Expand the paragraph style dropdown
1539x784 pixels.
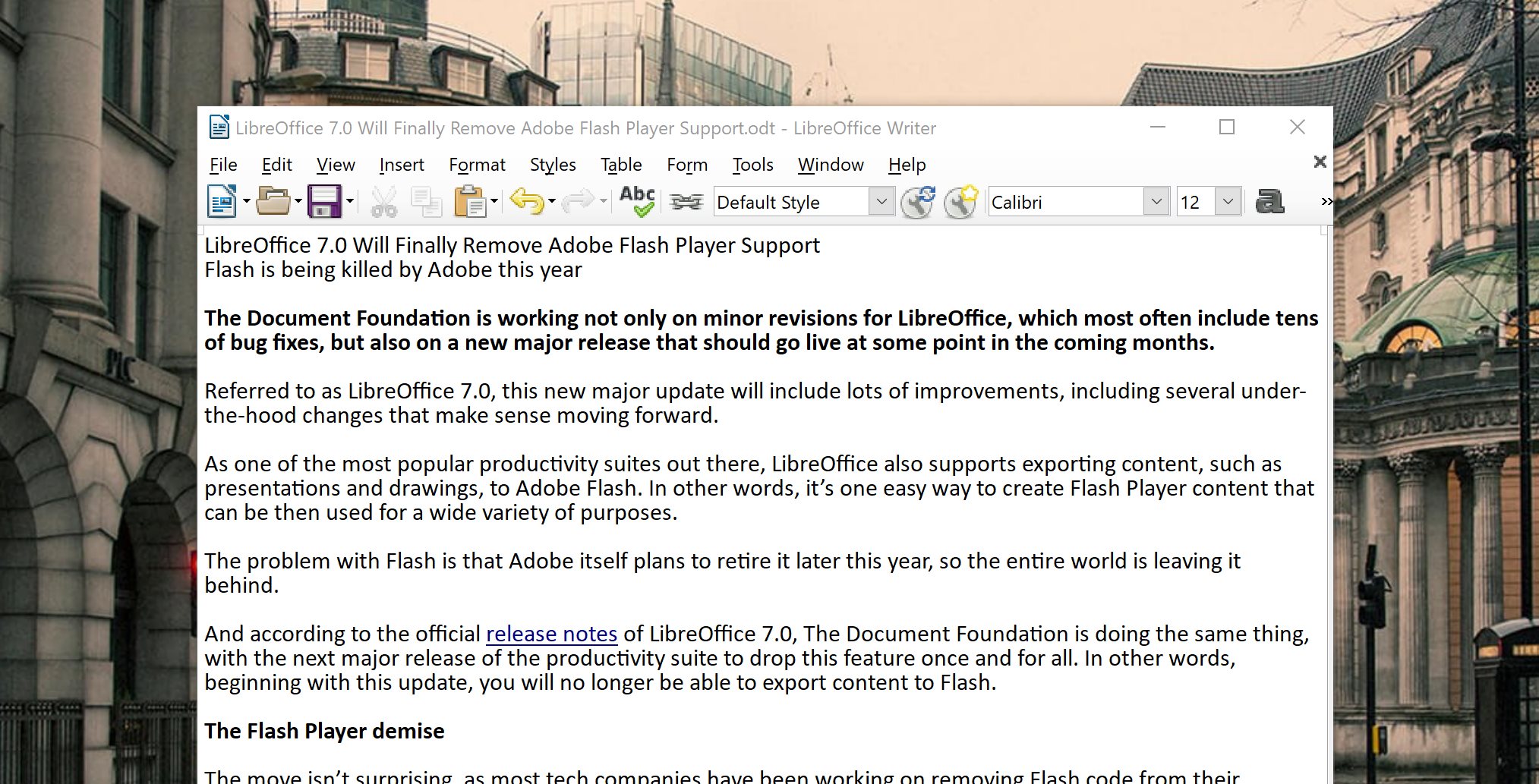pos(881,202)
